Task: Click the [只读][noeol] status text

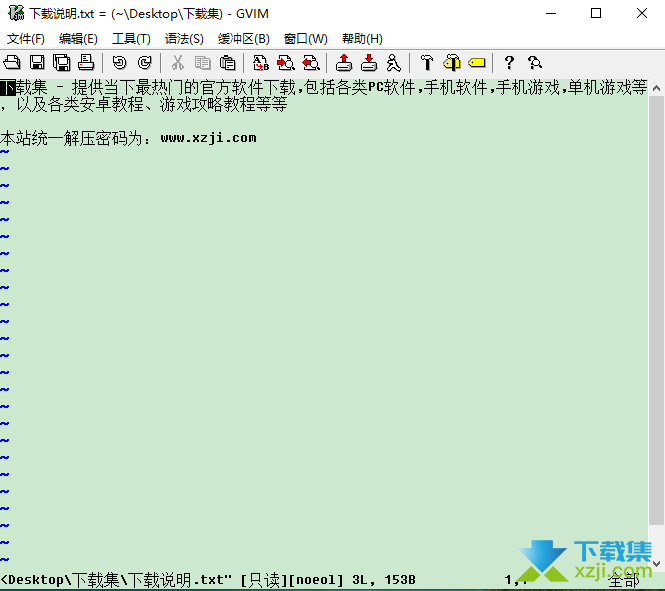Action: [291, 580]
